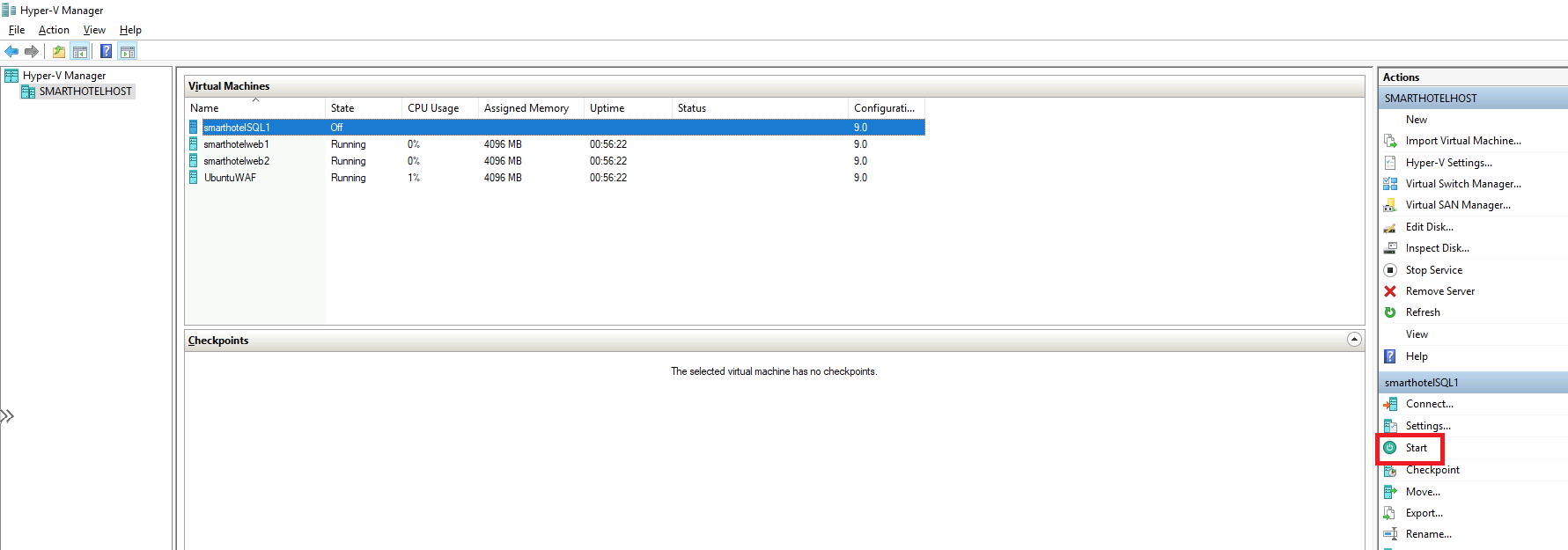Click the forward arrow in the toolbar

click(32, 51)
